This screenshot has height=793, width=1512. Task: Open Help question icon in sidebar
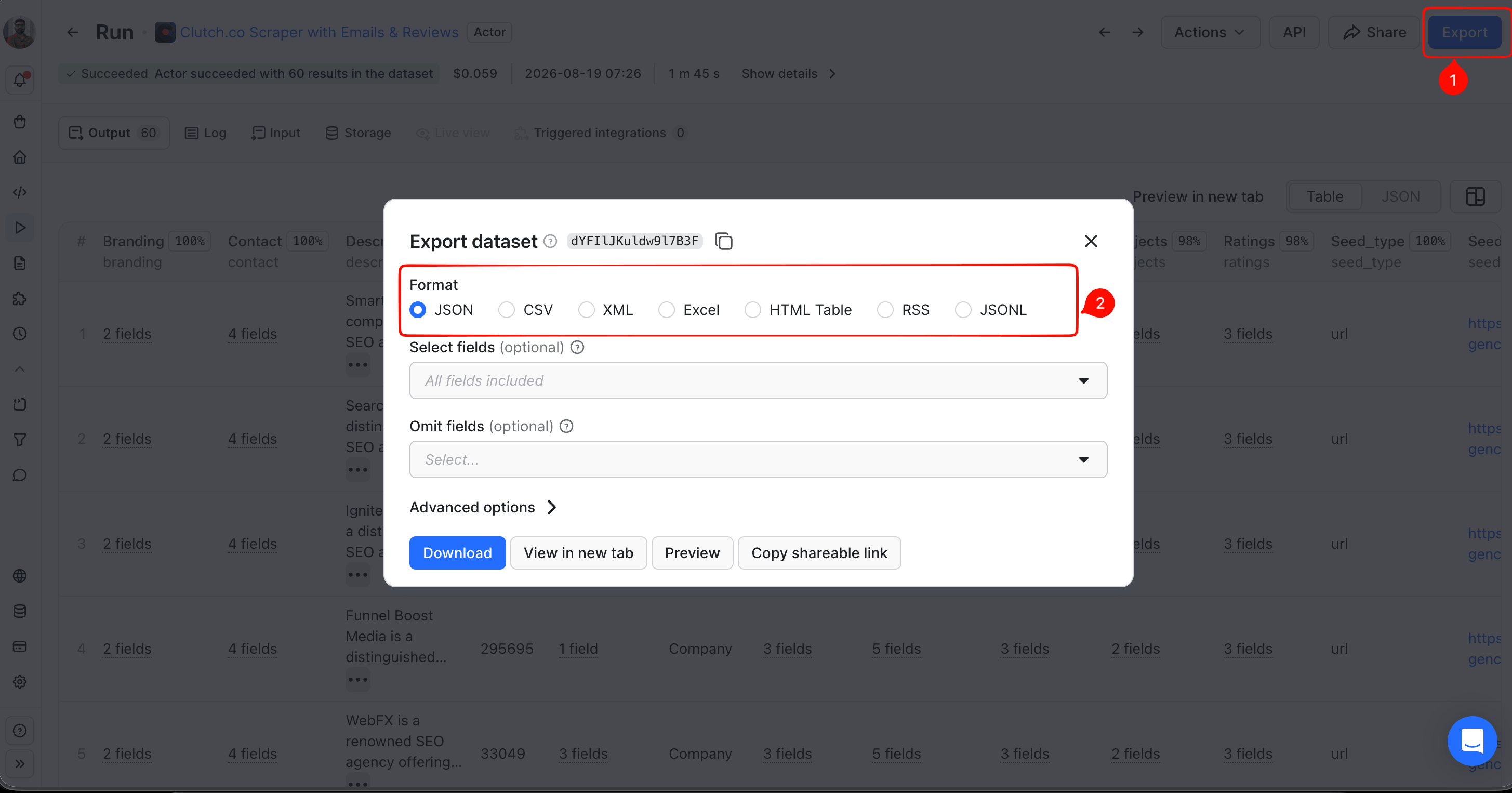point(19,730)
